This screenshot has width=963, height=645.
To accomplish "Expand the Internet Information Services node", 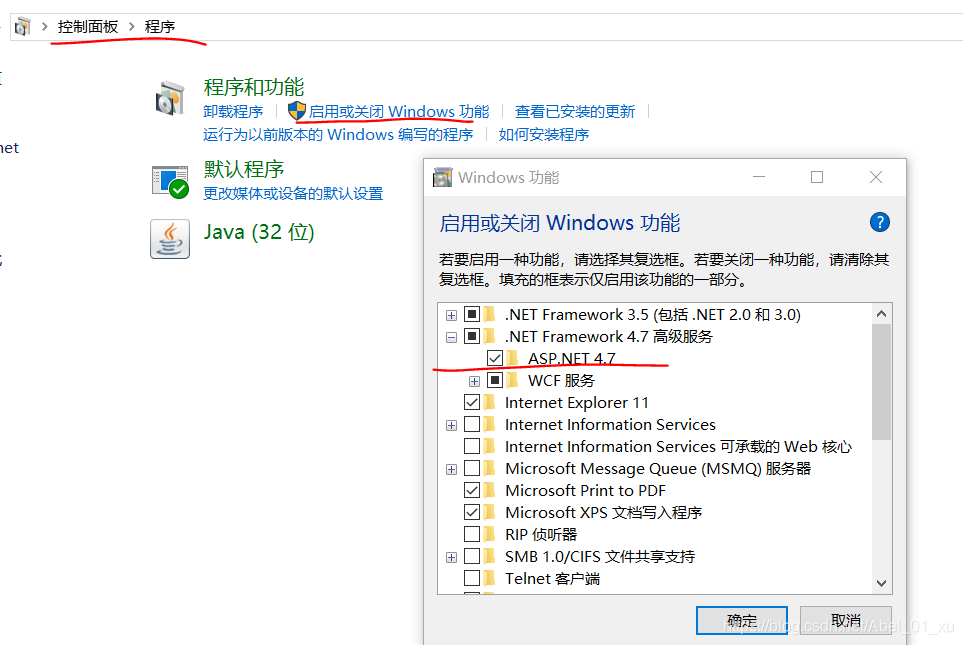I will pyautogui.click(x=451, y=425).
